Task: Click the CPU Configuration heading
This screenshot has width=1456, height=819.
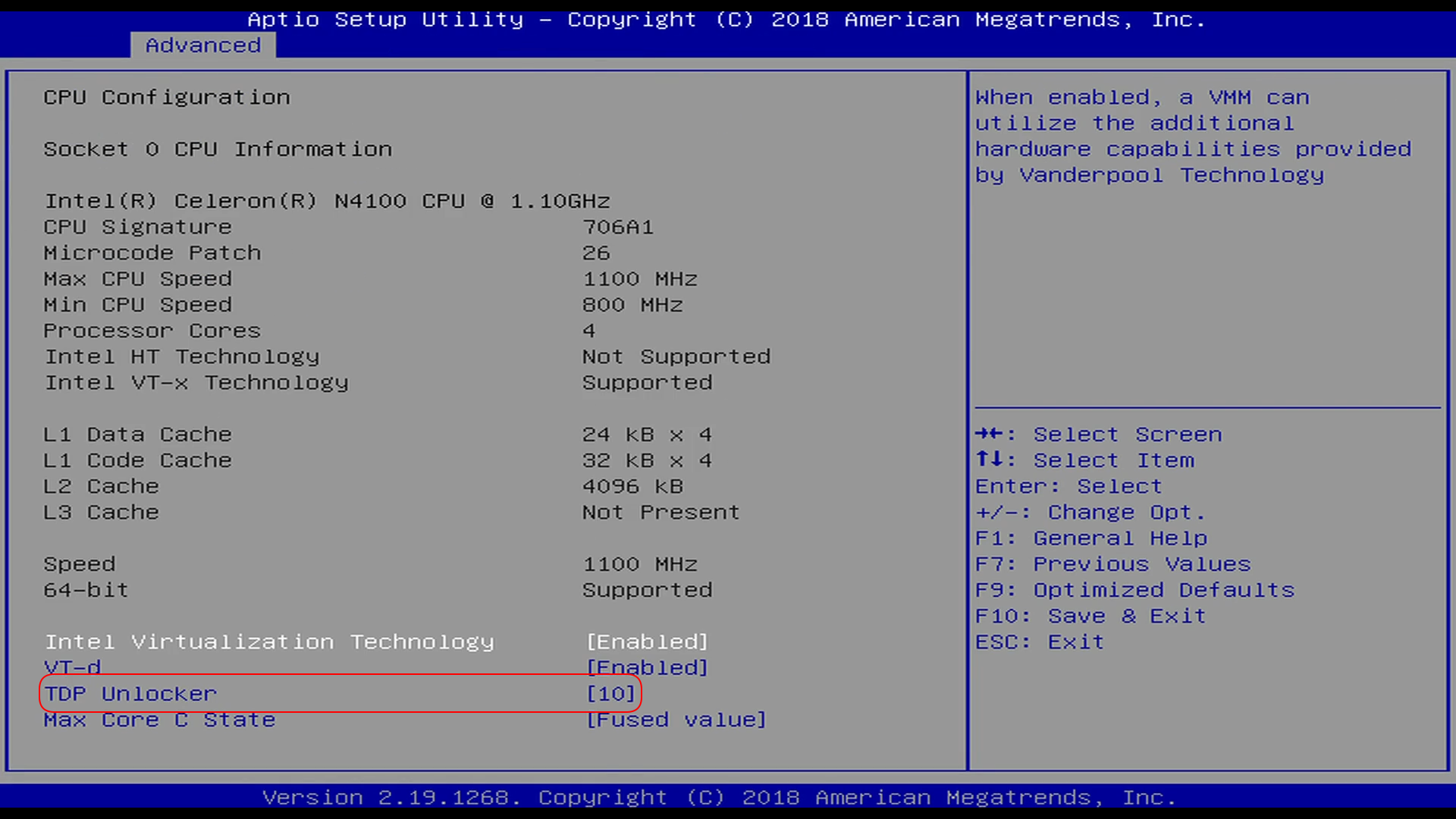Action: pos(167,98)
